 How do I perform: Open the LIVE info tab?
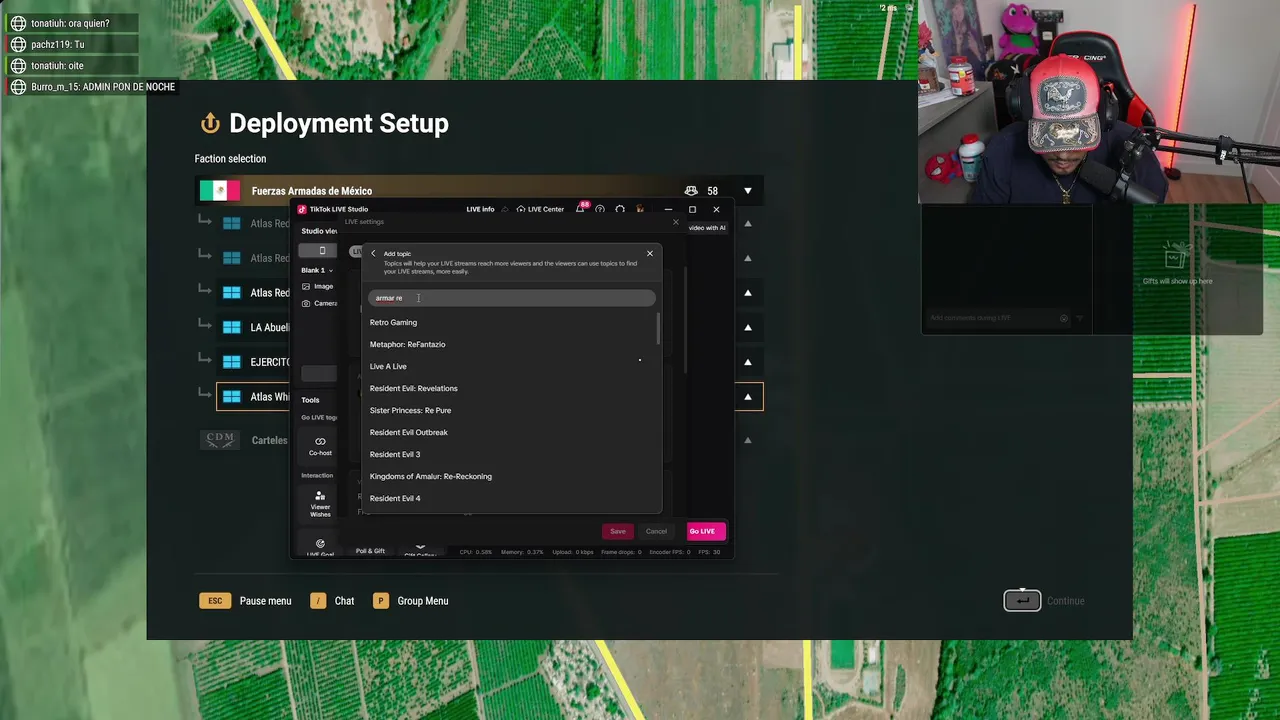480,209
